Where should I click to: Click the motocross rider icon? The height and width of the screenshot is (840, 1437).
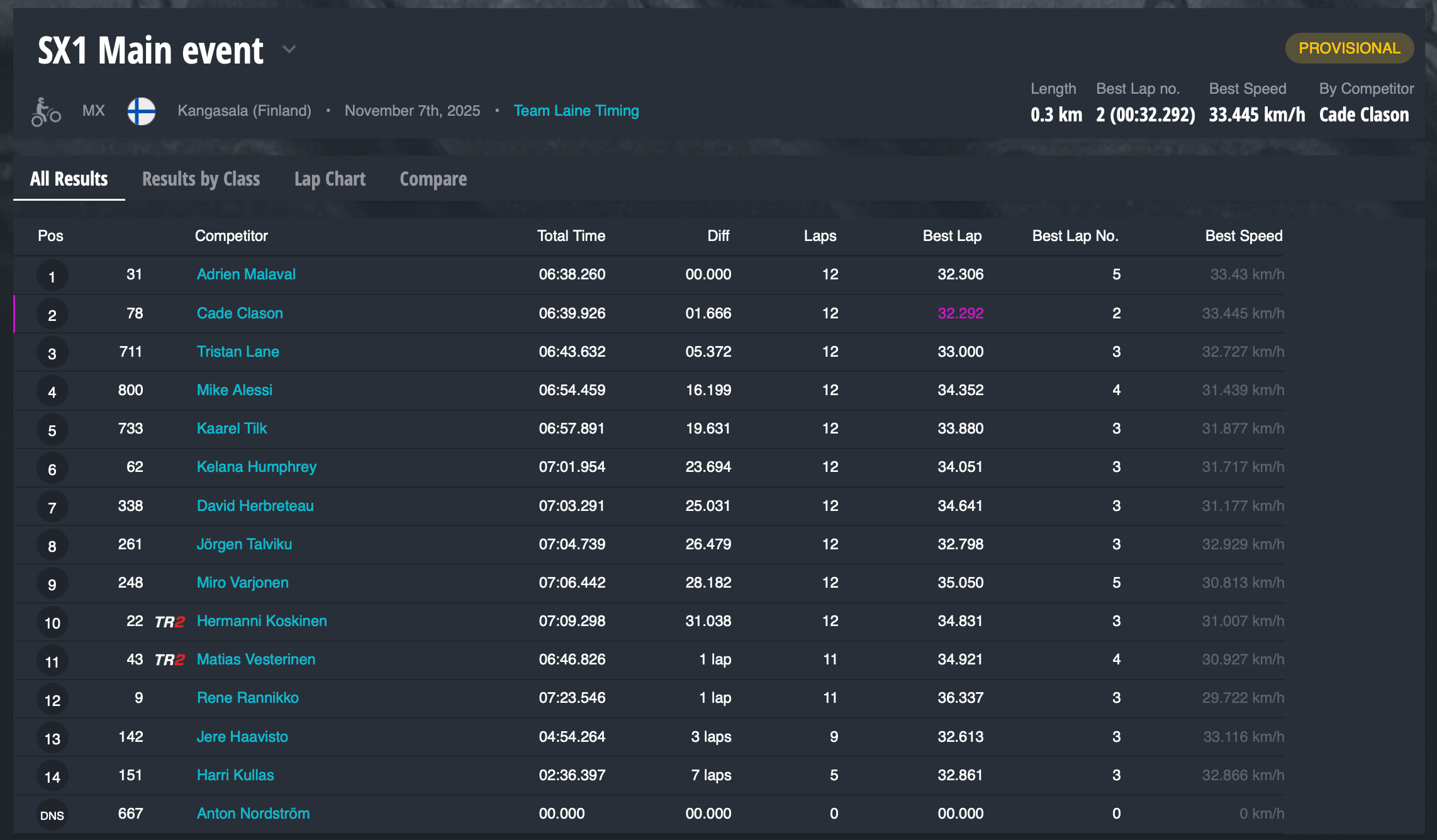click(x=45, y=112)
